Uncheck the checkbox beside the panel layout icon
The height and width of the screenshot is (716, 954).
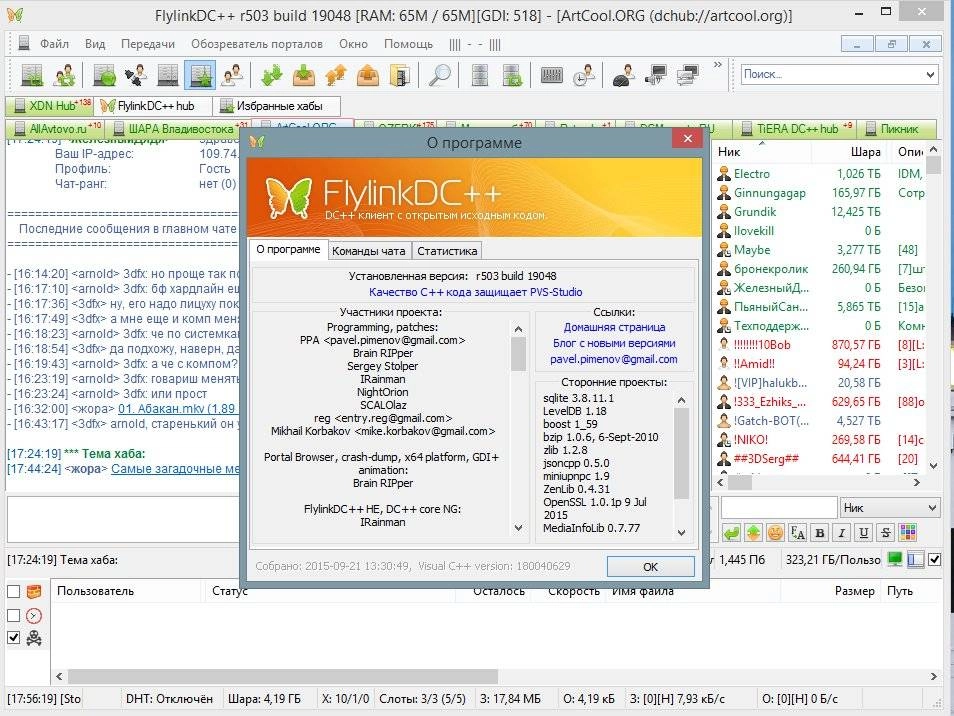tap(935, 559)
